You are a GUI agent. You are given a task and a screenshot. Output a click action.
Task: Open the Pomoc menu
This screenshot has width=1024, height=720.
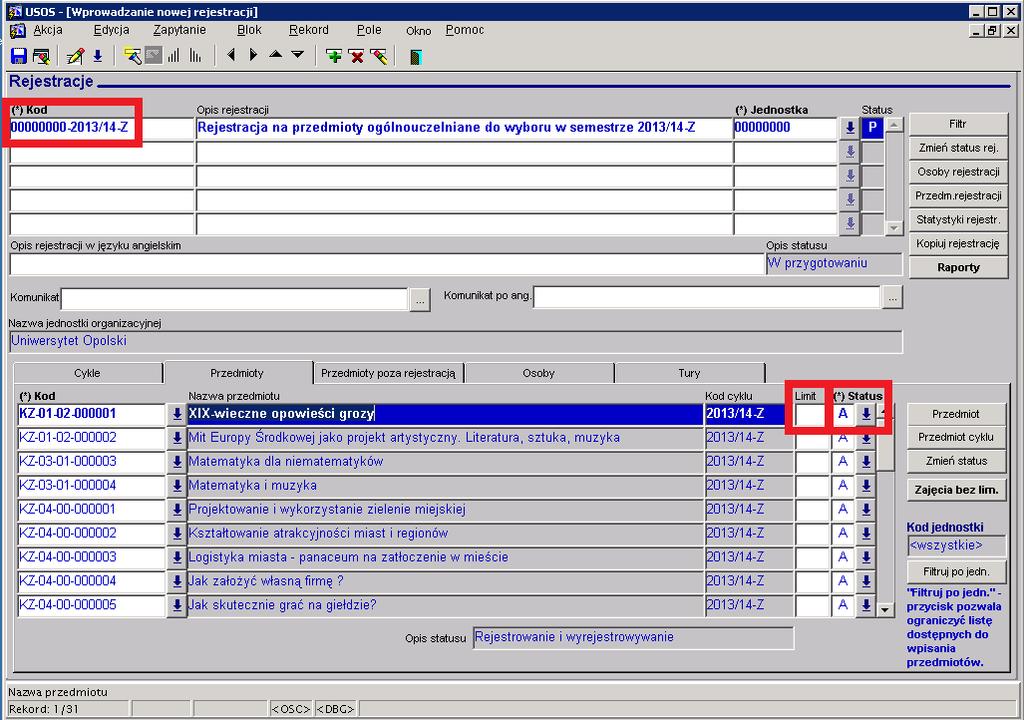click(x=464, y=30)
